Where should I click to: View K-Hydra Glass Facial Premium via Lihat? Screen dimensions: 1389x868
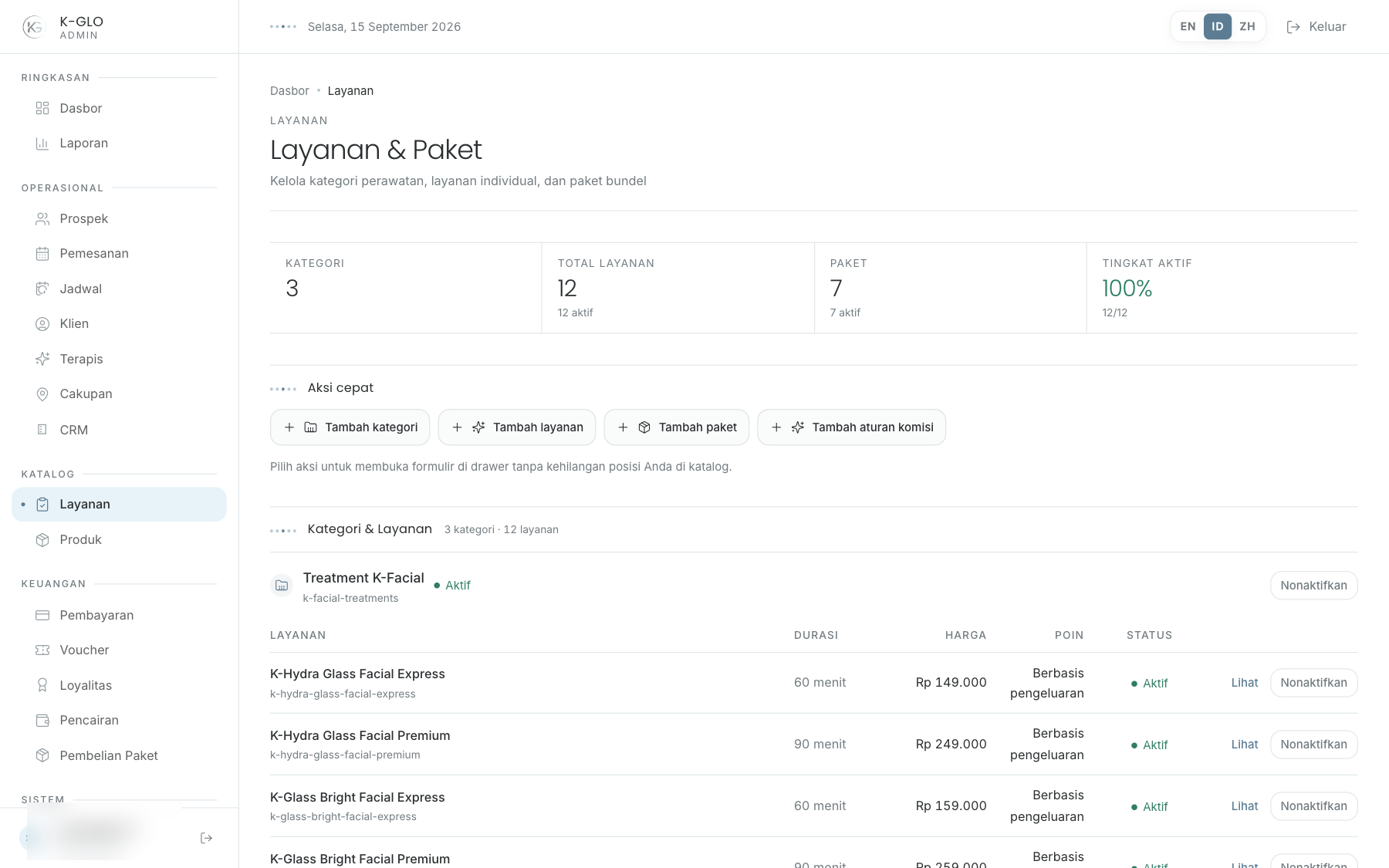coord(1244,745)
